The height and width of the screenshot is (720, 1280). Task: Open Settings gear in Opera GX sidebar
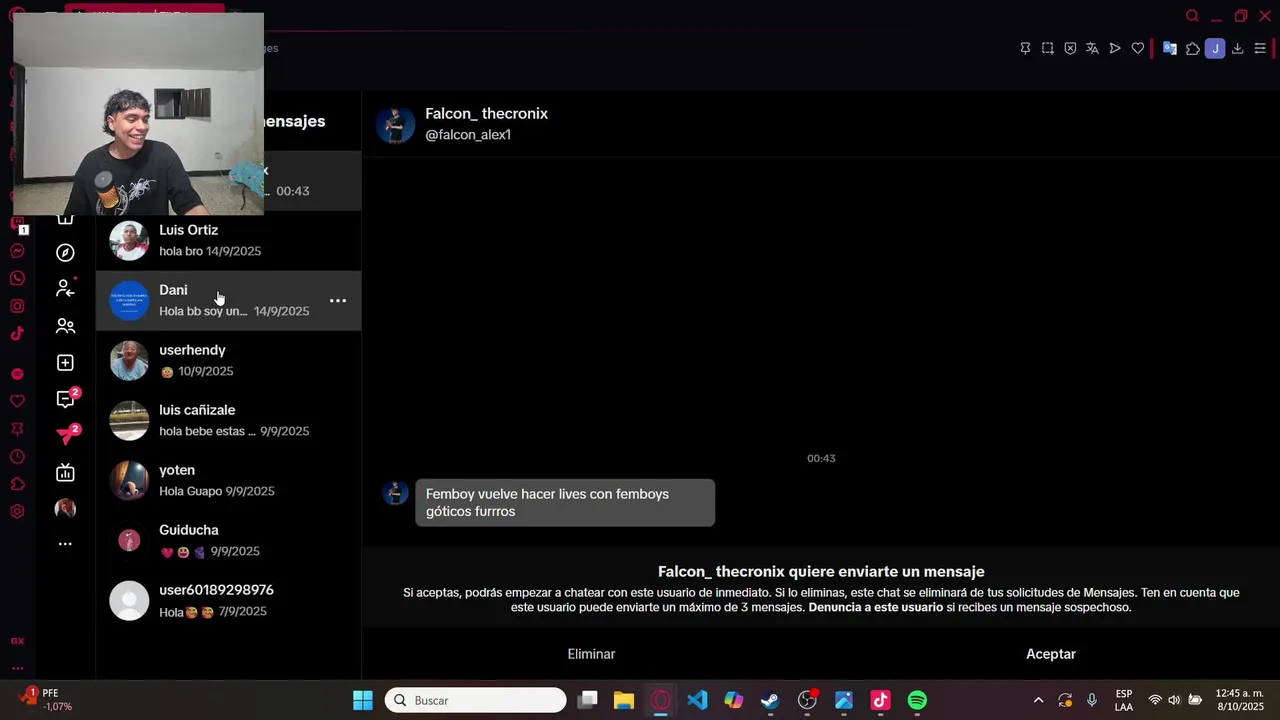click(x=17, y=512)
